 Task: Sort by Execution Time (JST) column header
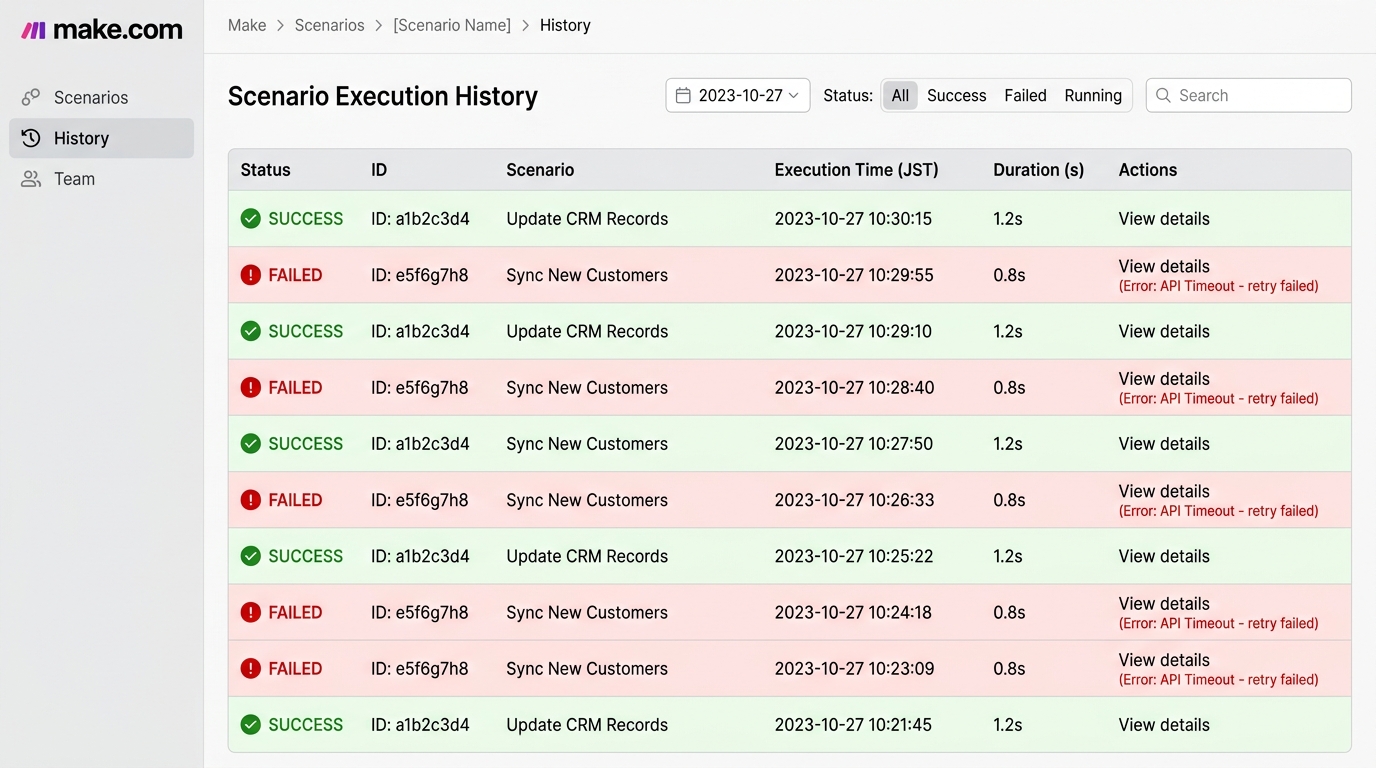point(856,170)
